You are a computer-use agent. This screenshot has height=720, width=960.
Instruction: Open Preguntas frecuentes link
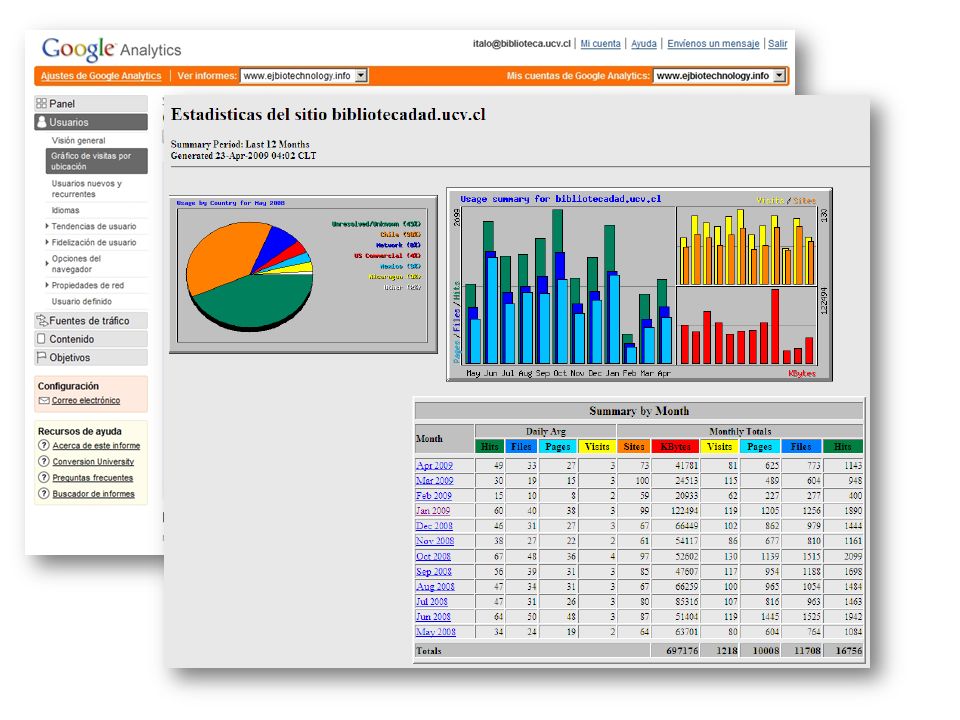[92, 477]
